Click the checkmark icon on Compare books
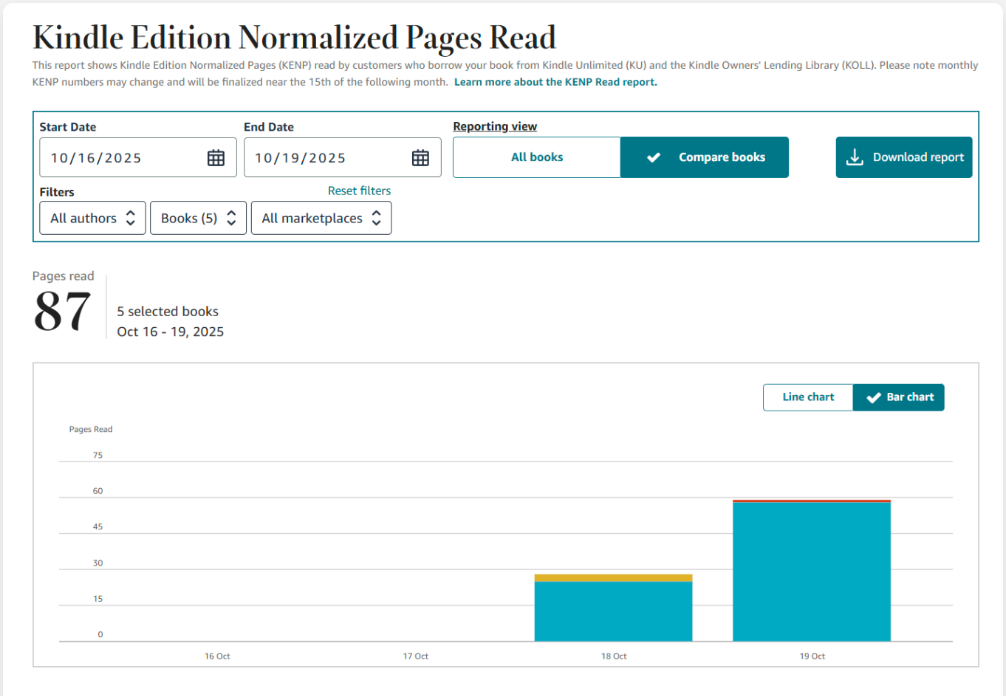The width and height of the screenshot is (1006, 696). (x=654, y=158)
